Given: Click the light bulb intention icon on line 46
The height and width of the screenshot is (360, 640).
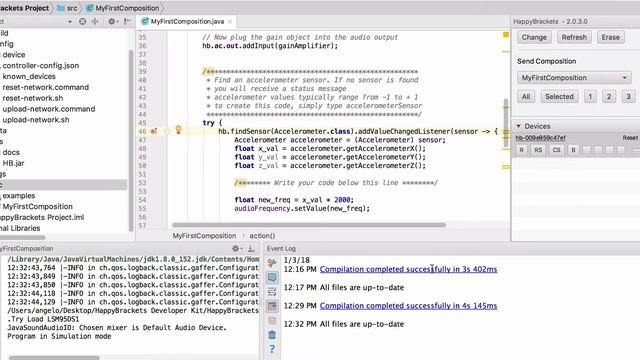Looking at the screenshot, I should click(178, 129).
